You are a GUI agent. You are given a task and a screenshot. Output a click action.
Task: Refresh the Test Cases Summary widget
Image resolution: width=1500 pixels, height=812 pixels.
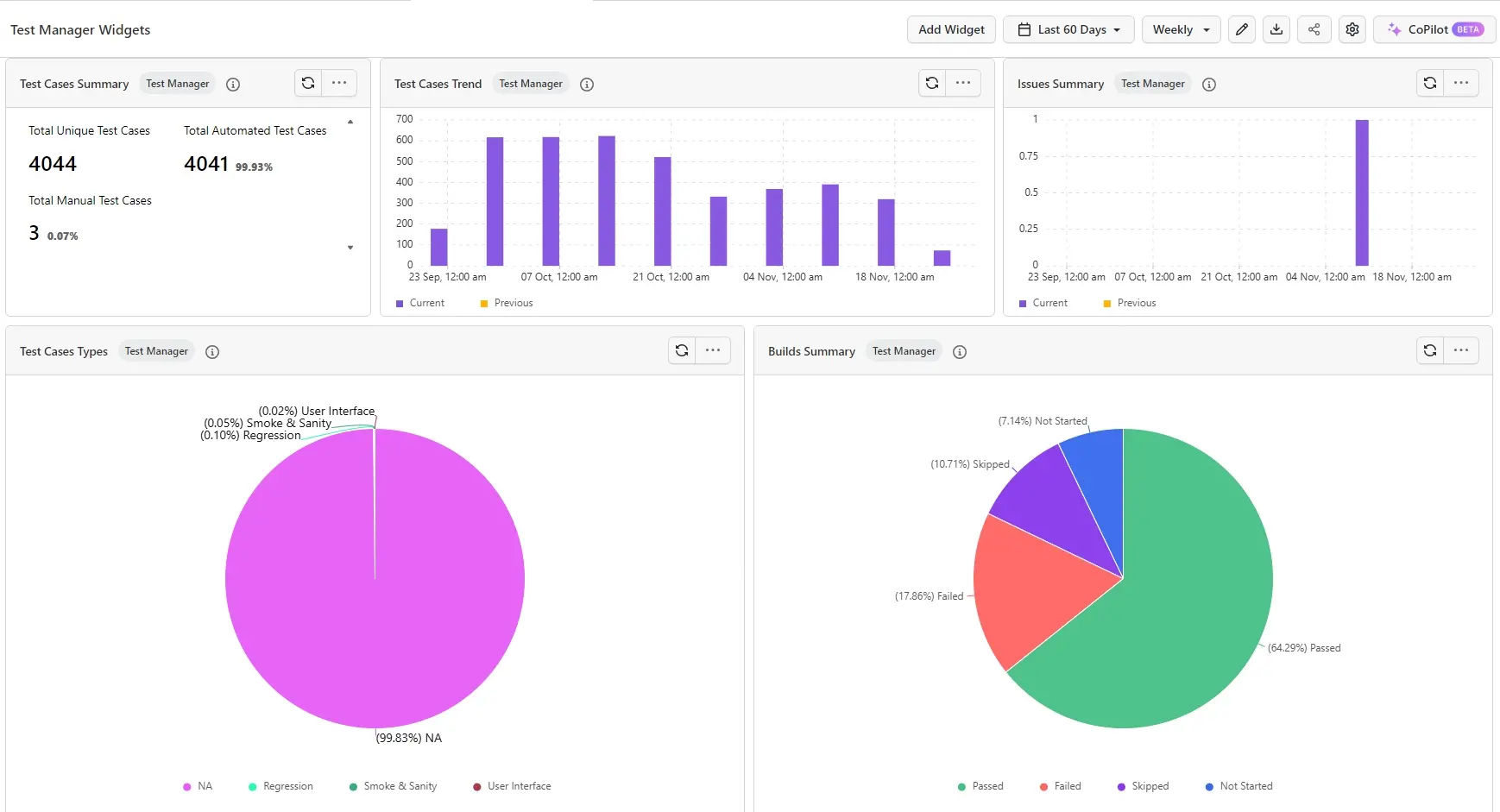click(x=308, y=83)
